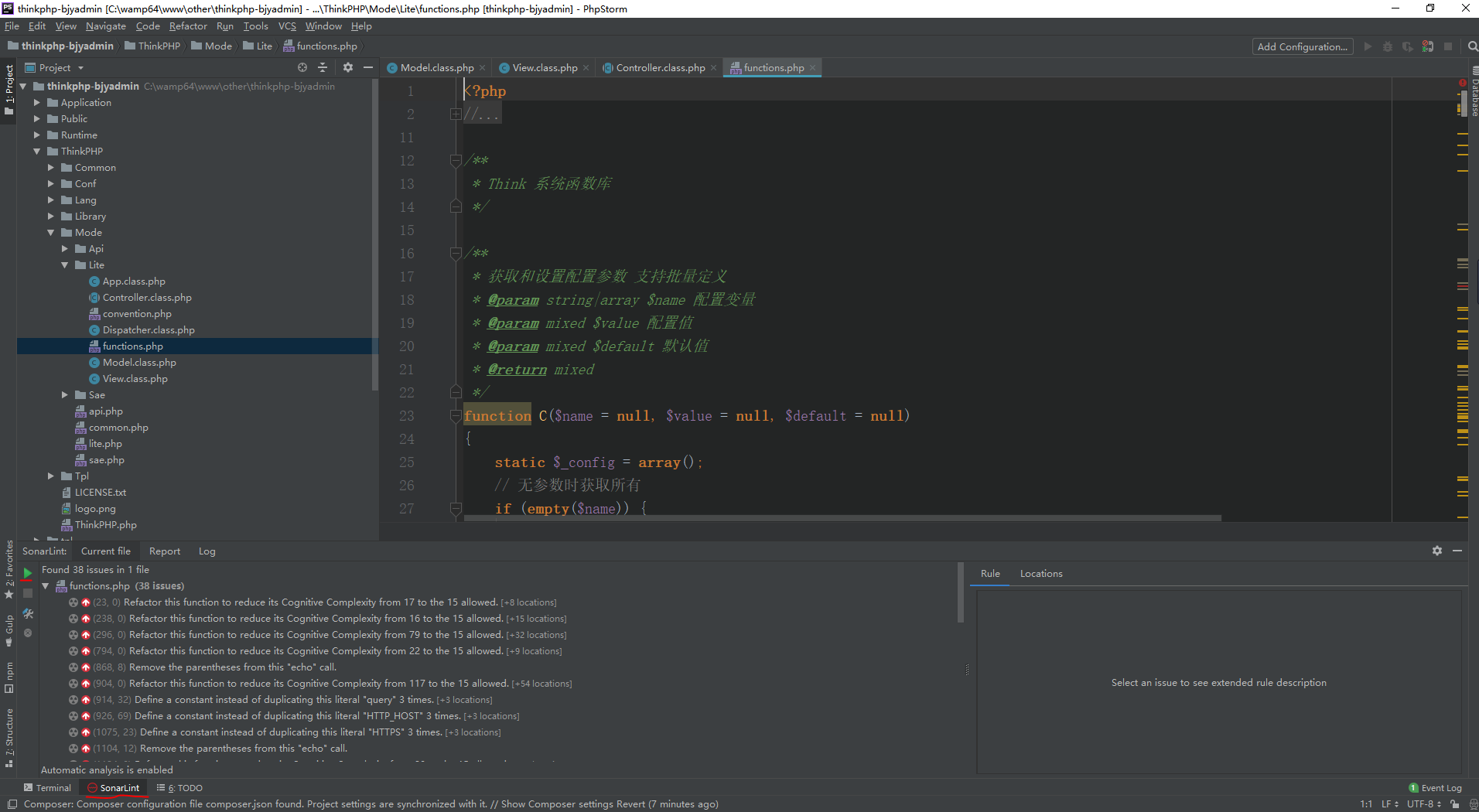Open the Refactor menu
This screenshot has height=812, width=1479.
(188, 26)
